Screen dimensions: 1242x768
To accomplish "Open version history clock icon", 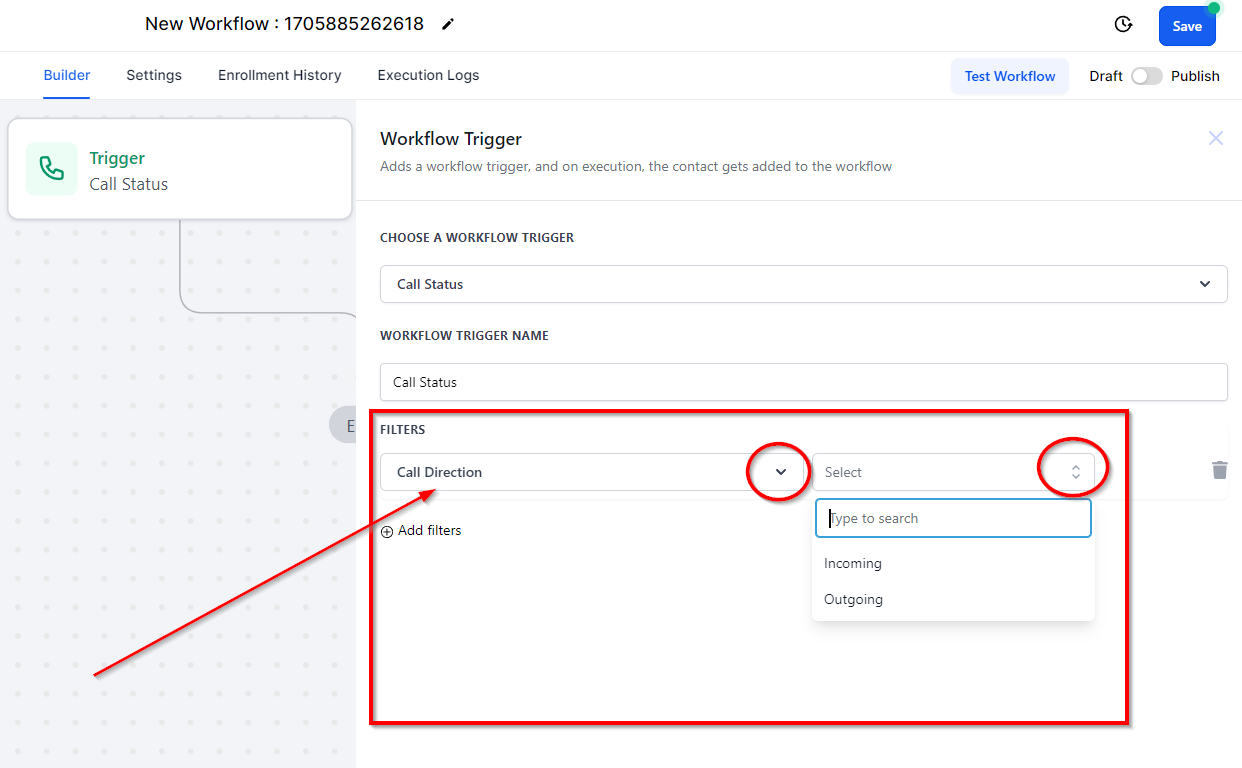I will (1123, 25).
